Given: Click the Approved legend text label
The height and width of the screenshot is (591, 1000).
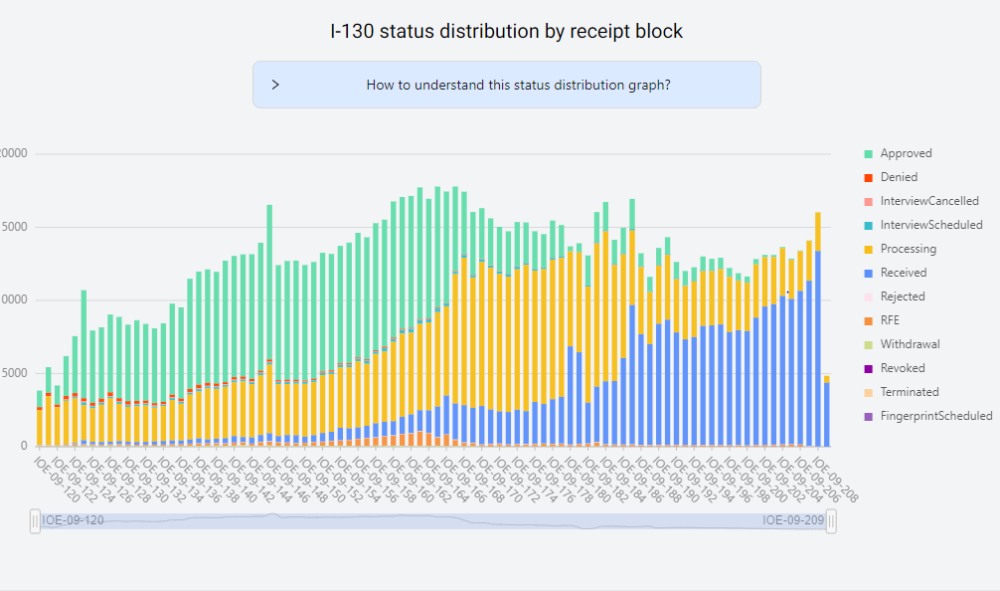Looking at the screenshot, I should (x=906, y=154).
